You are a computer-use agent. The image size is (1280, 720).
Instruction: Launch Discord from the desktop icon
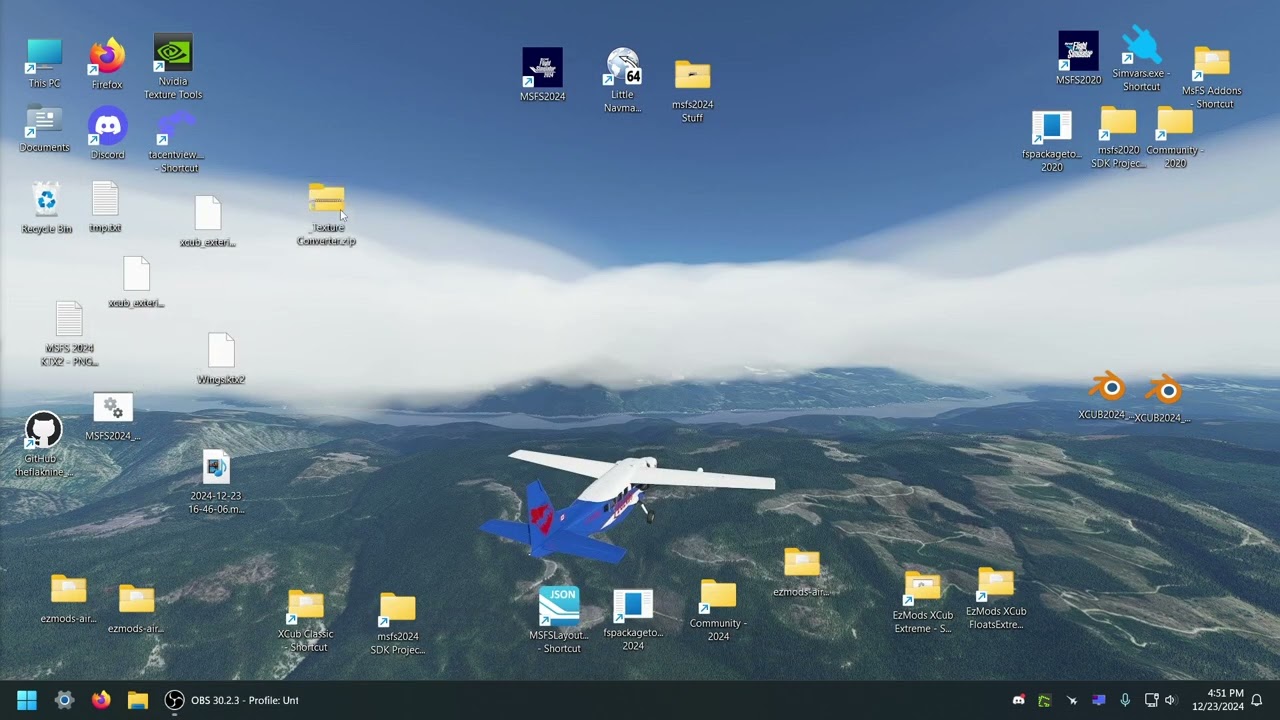(x=107, y=135)
